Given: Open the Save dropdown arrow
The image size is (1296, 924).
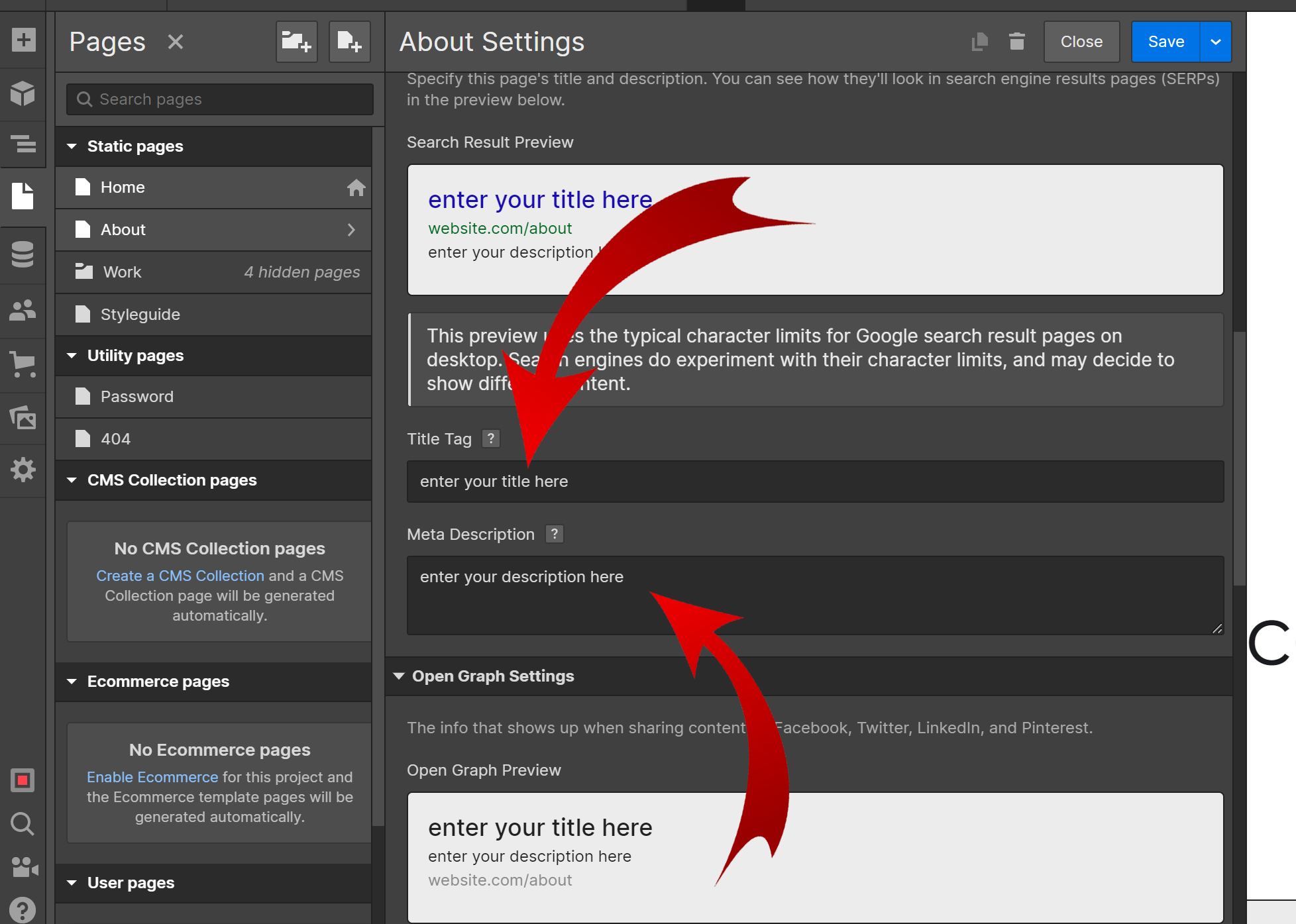Looking at the screenshot, I should (1216, 42).
